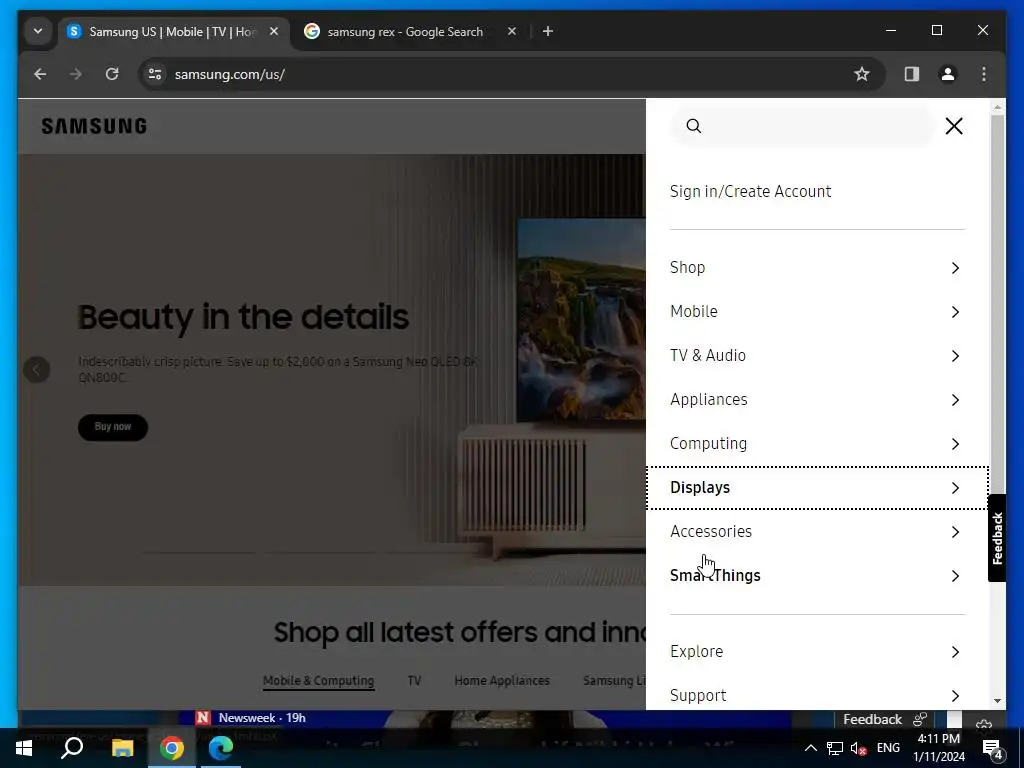The width and height of the screenshot is (1024, 768).
Task: Click the Buy now button
Action: pos(113,427)
